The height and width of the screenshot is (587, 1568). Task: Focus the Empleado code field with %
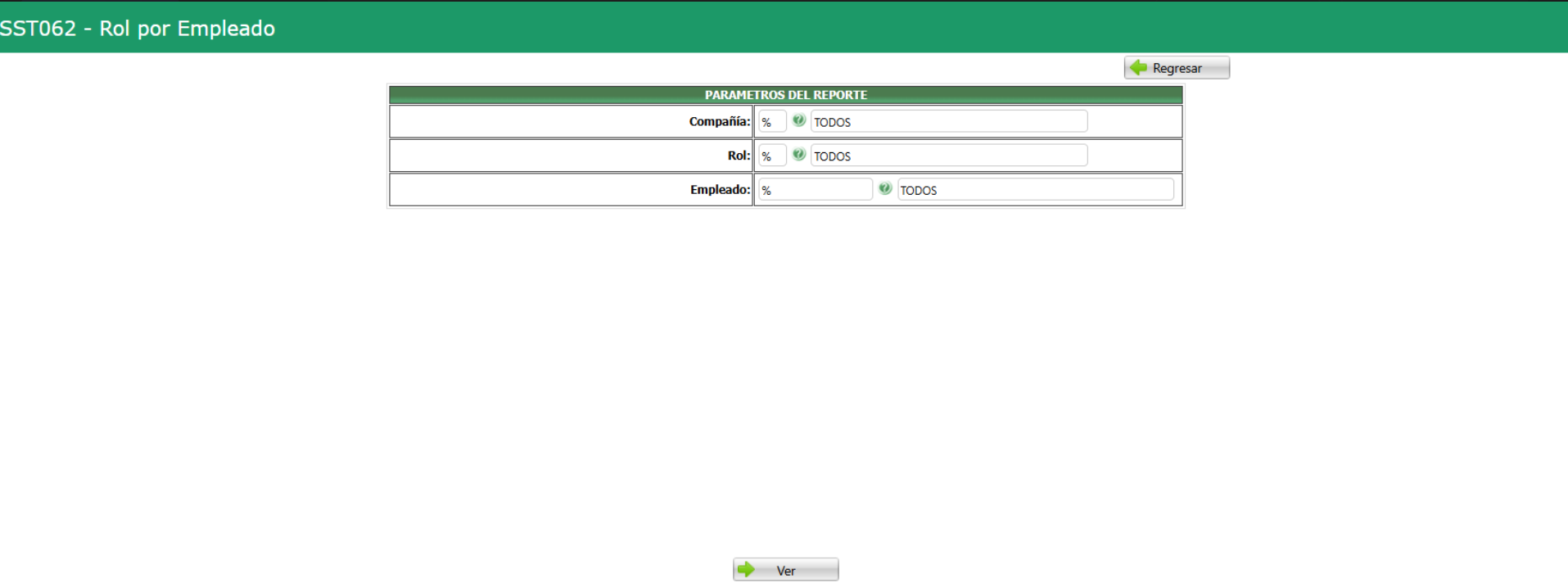pyautogui.click(x=816, y=190)
